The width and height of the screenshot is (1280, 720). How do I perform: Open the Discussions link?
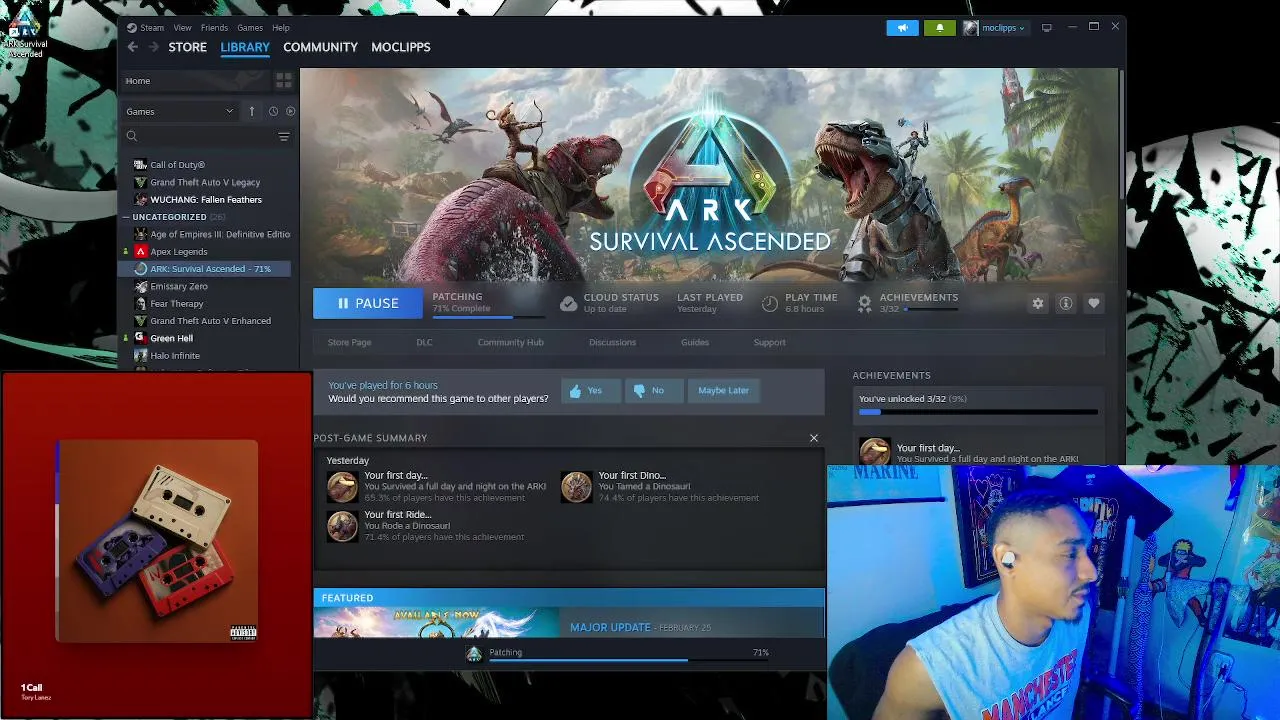(612, 342)
